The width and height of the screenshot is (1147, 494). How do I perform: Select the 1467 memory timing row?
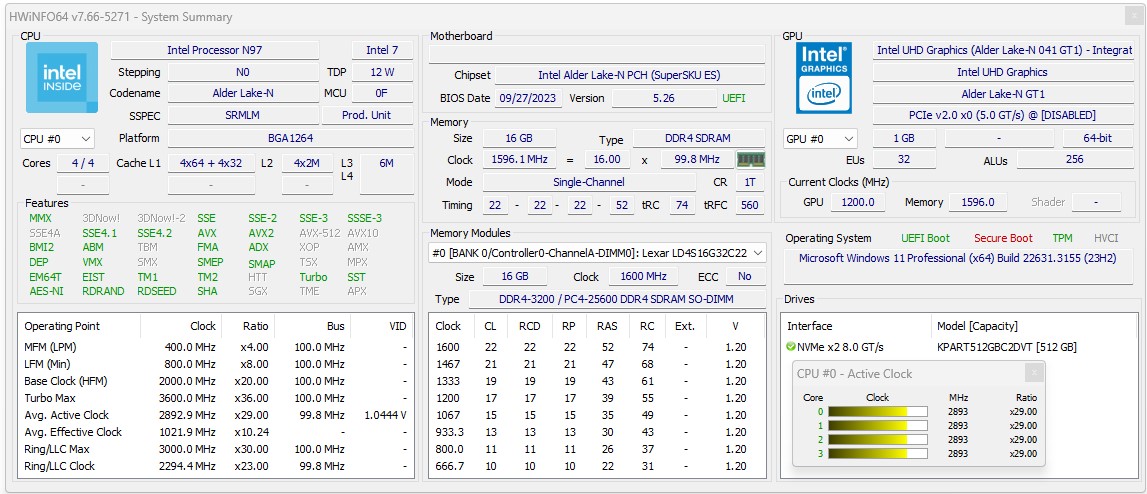tap(597, 364)
